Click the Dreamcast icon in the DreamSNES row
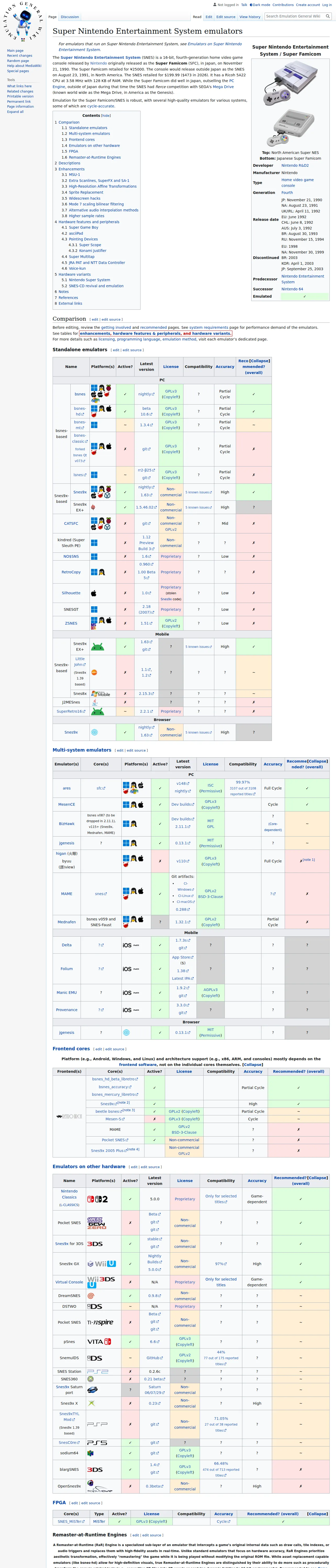 pos(91,1296)
